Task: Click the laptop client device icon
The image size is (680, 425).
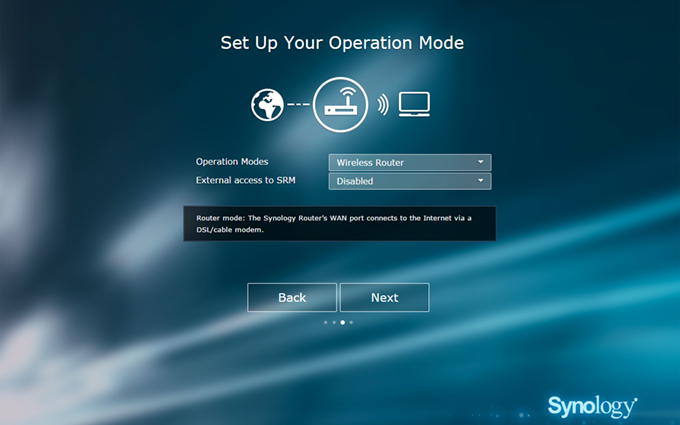Action: tap(414, 104)
